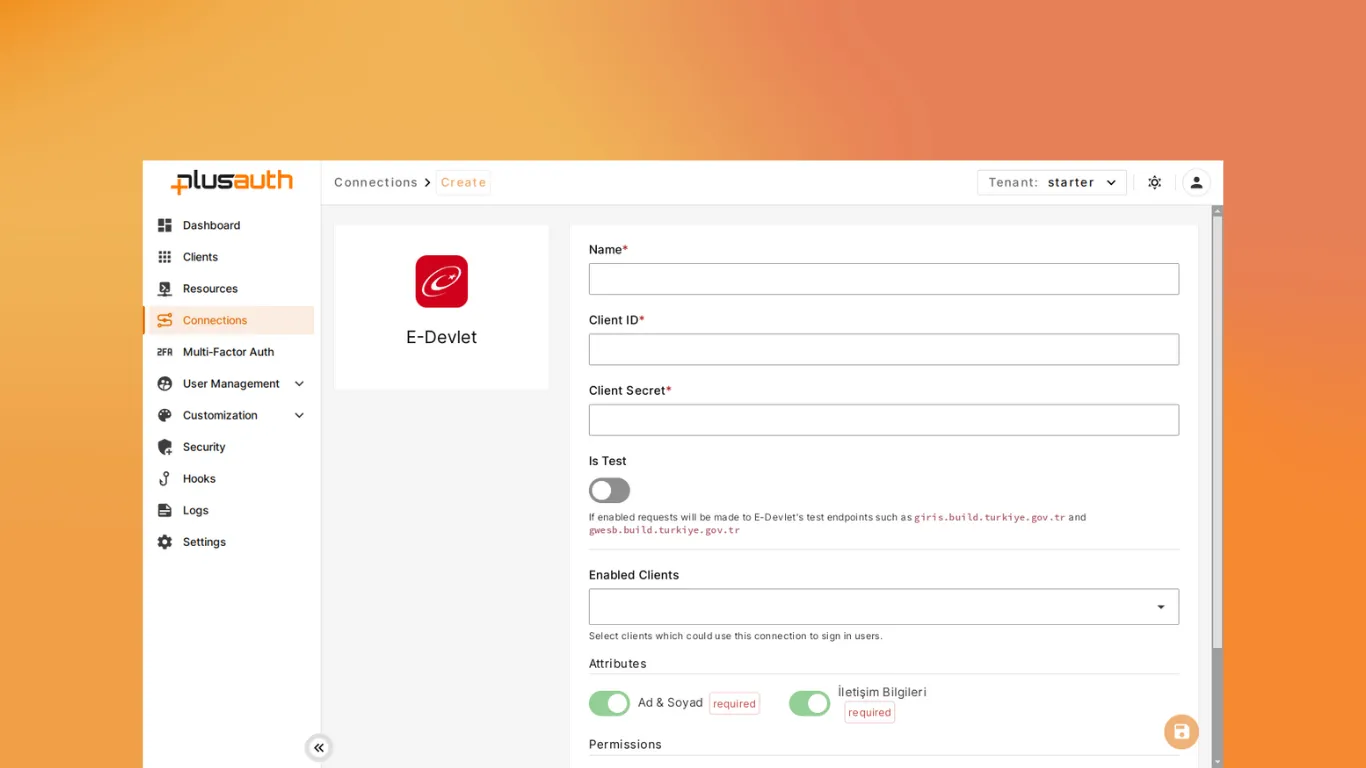Open the user account profile icon
This screenshot has height=768, width=1366.
click(x=1196, y=183)
